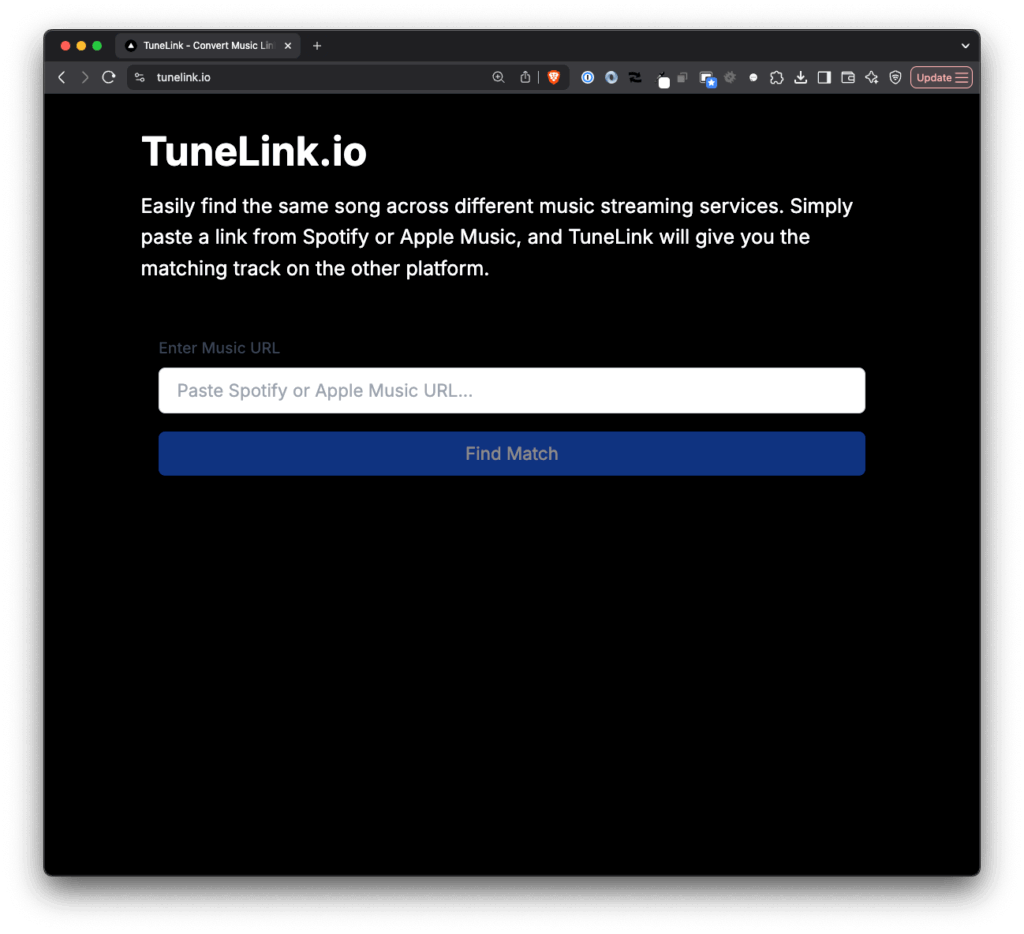The height and width of the screenshot is (934, 1024).
Task: Click the zoom magnifier icon in address bar
Action: click(x=498, y=77)
